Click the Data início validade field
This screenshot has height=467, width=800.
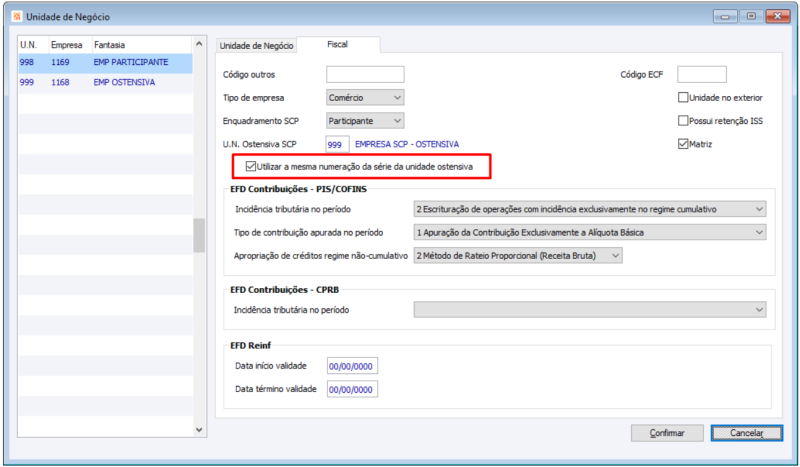click(352, 366)
